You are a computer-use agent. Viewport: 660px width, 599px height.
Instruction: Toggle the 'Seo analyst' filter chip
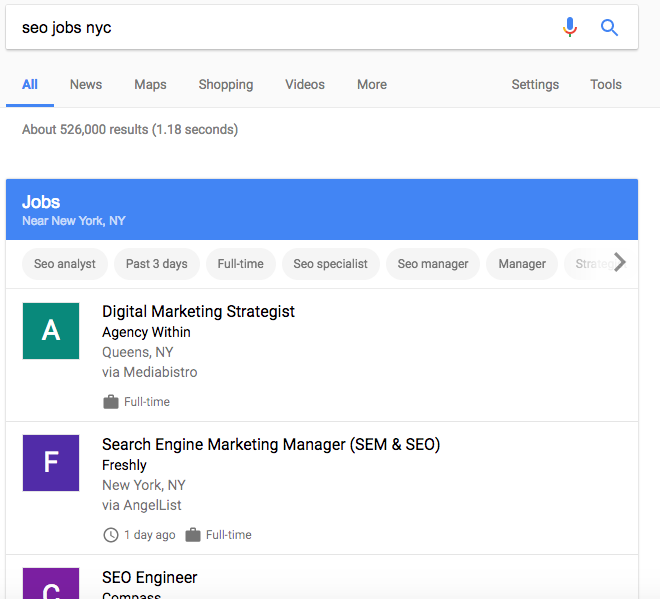pos(65,264)
